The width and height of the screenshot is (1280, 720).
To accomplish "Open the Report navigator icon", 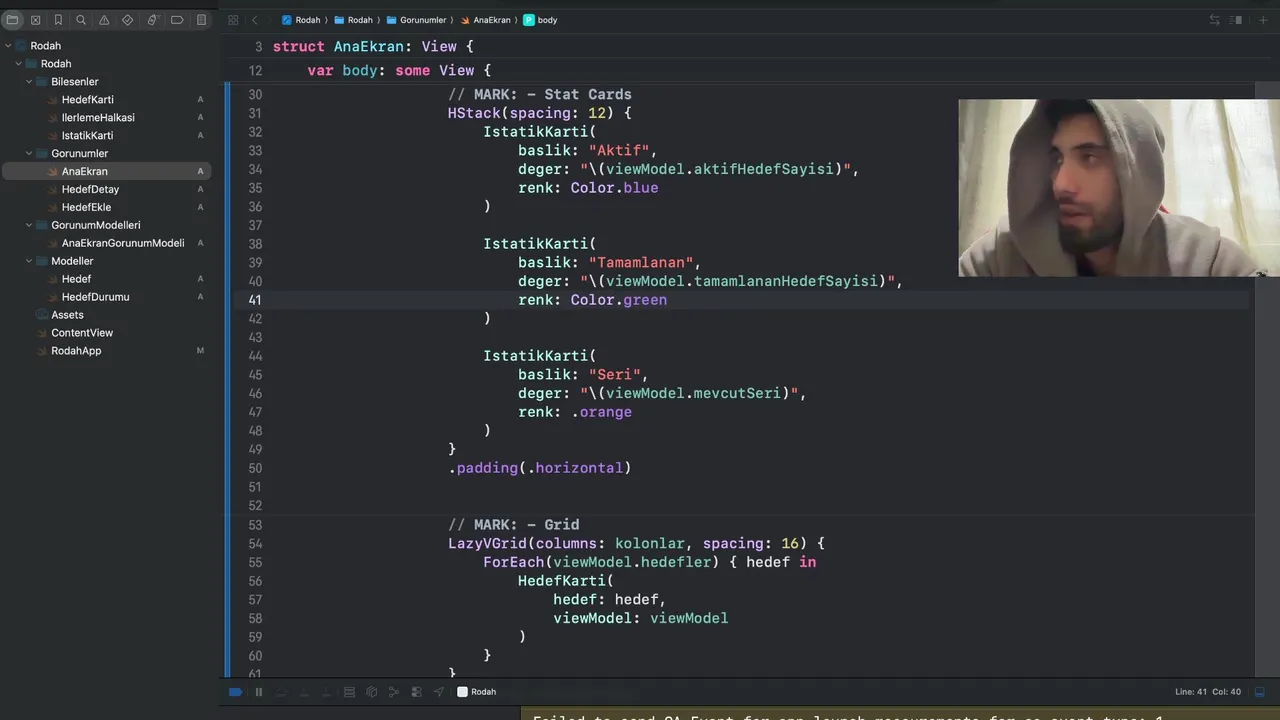I will tap(201, 20).
